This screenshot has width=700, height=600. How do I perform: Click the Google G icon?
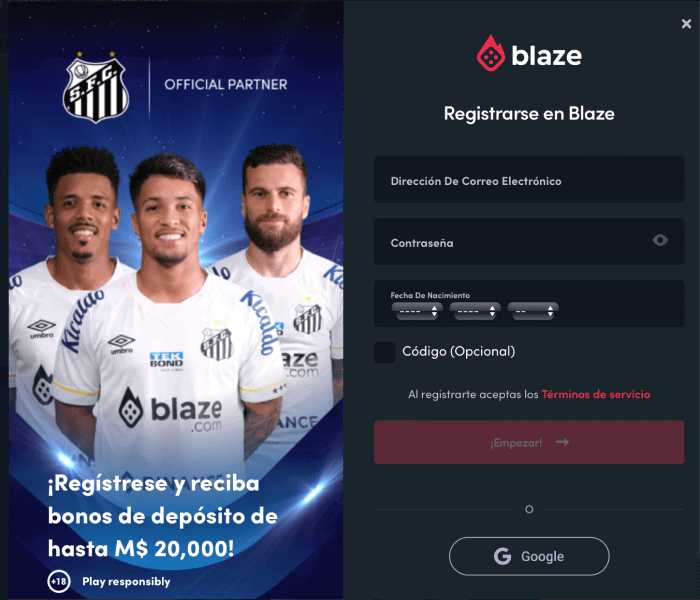[x=502, y=556]
